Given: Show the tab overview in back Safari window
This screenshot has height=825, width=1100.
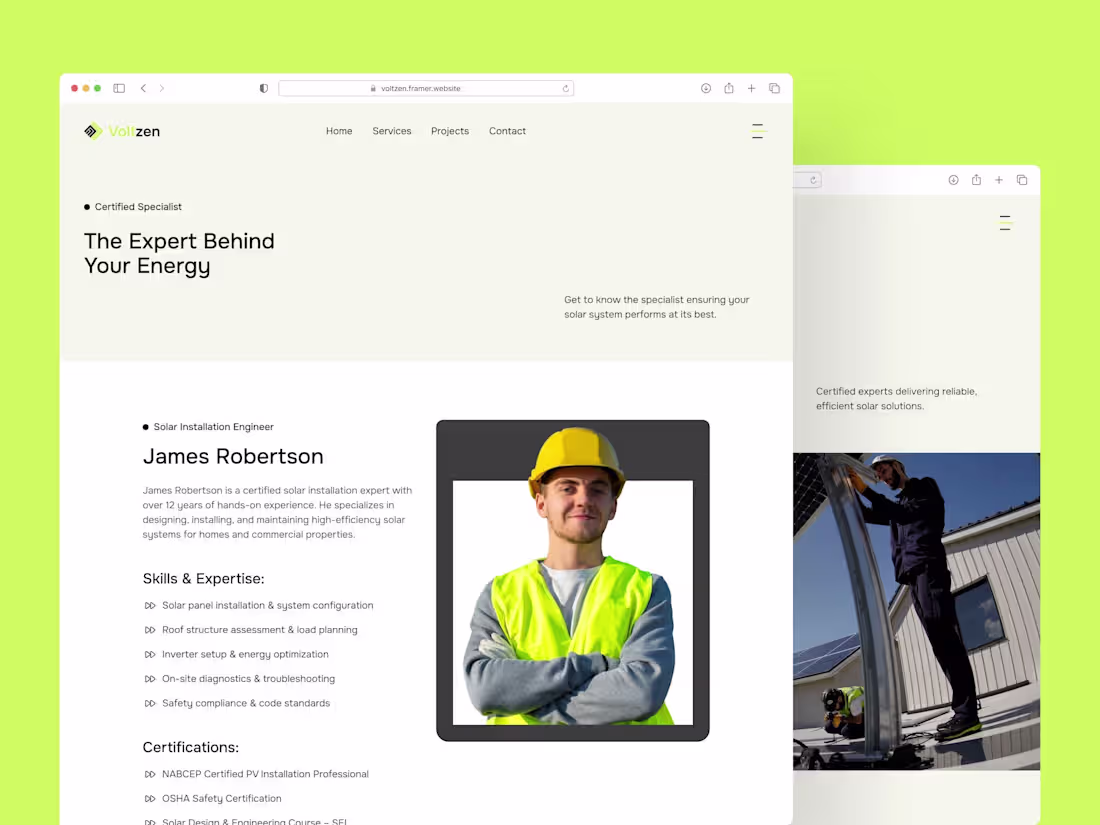Looking at the screenshot, I should (1022, 180).
